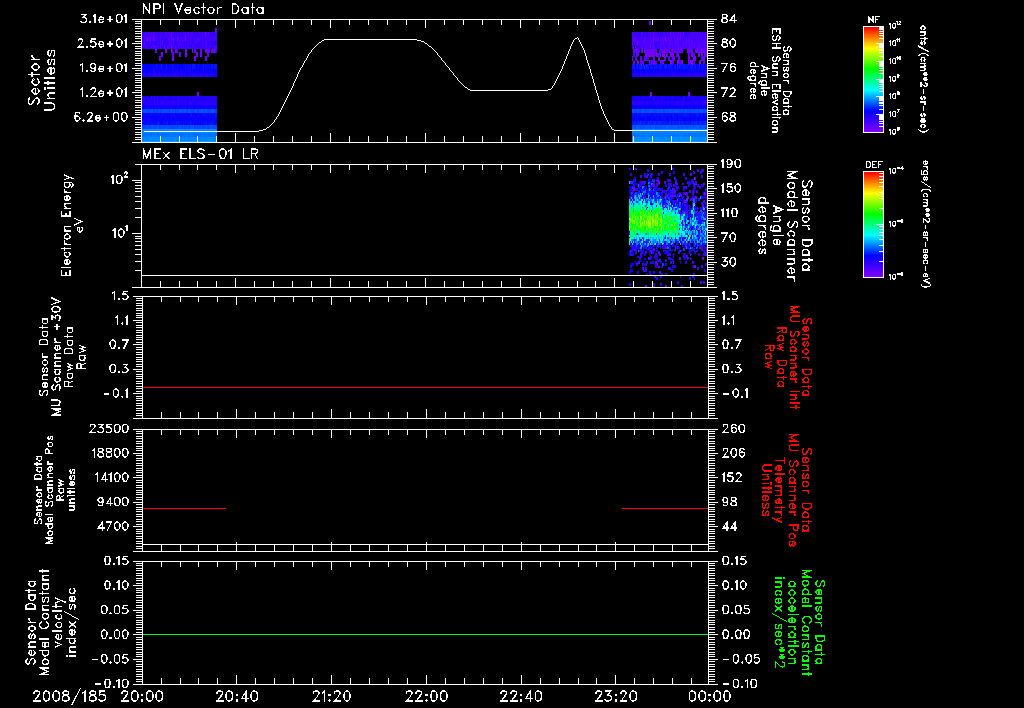Click the '190' scanner angle tick label
The image size is (1024, 708).
(x=730, y=164)
